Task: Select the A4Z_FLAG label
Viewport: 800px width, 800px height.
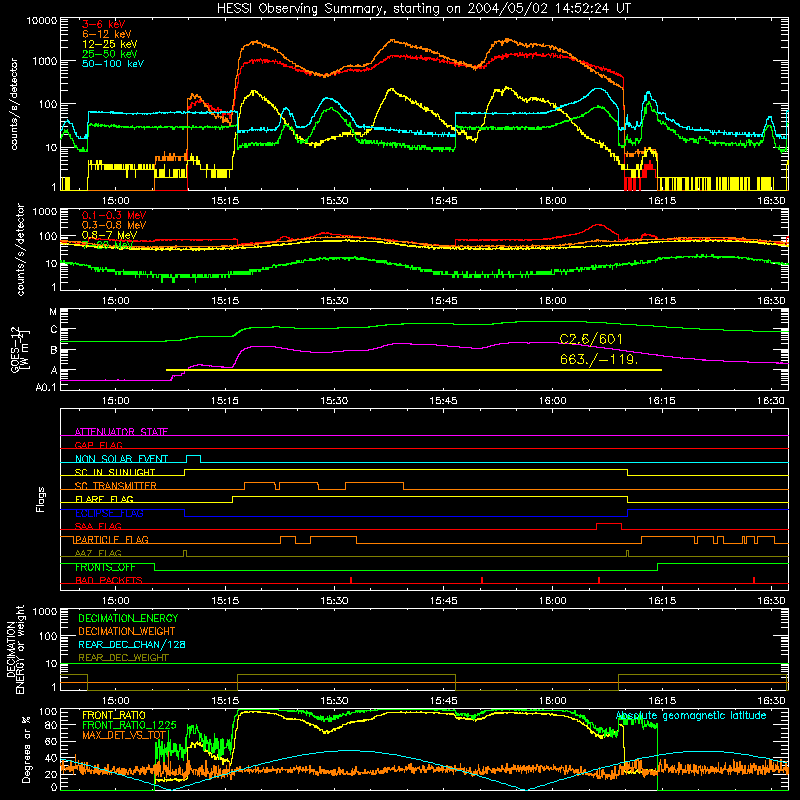Action: click(x=98, y=553)
